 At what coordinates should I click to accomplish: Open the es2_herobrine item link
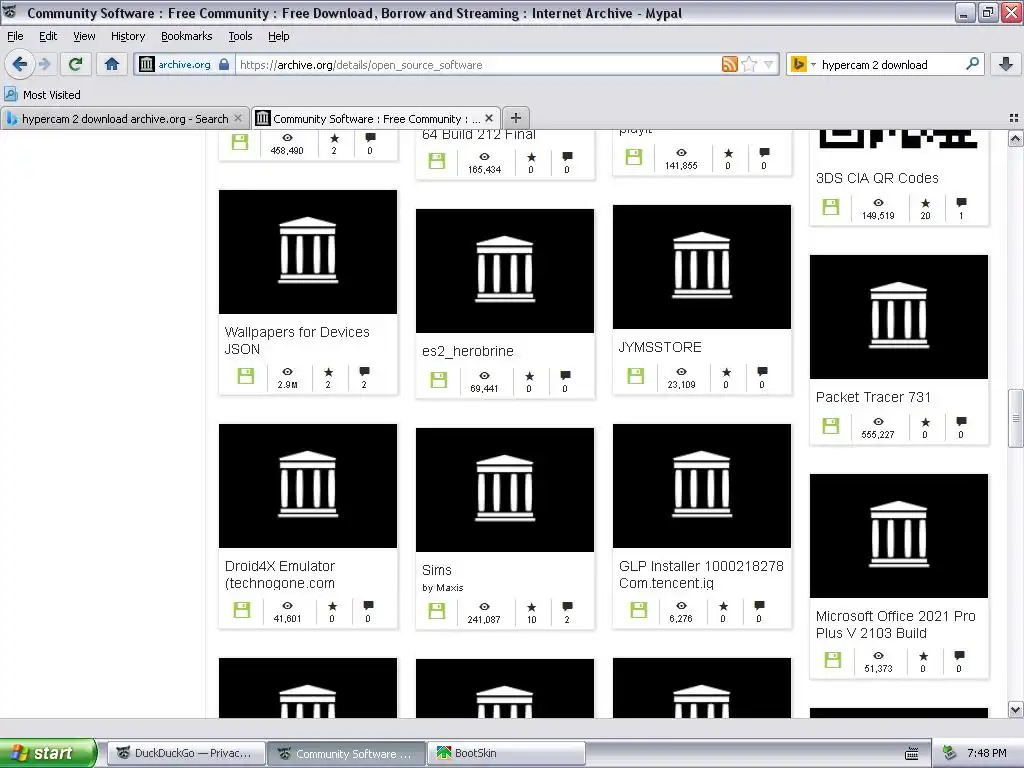[x=468, y=351]
